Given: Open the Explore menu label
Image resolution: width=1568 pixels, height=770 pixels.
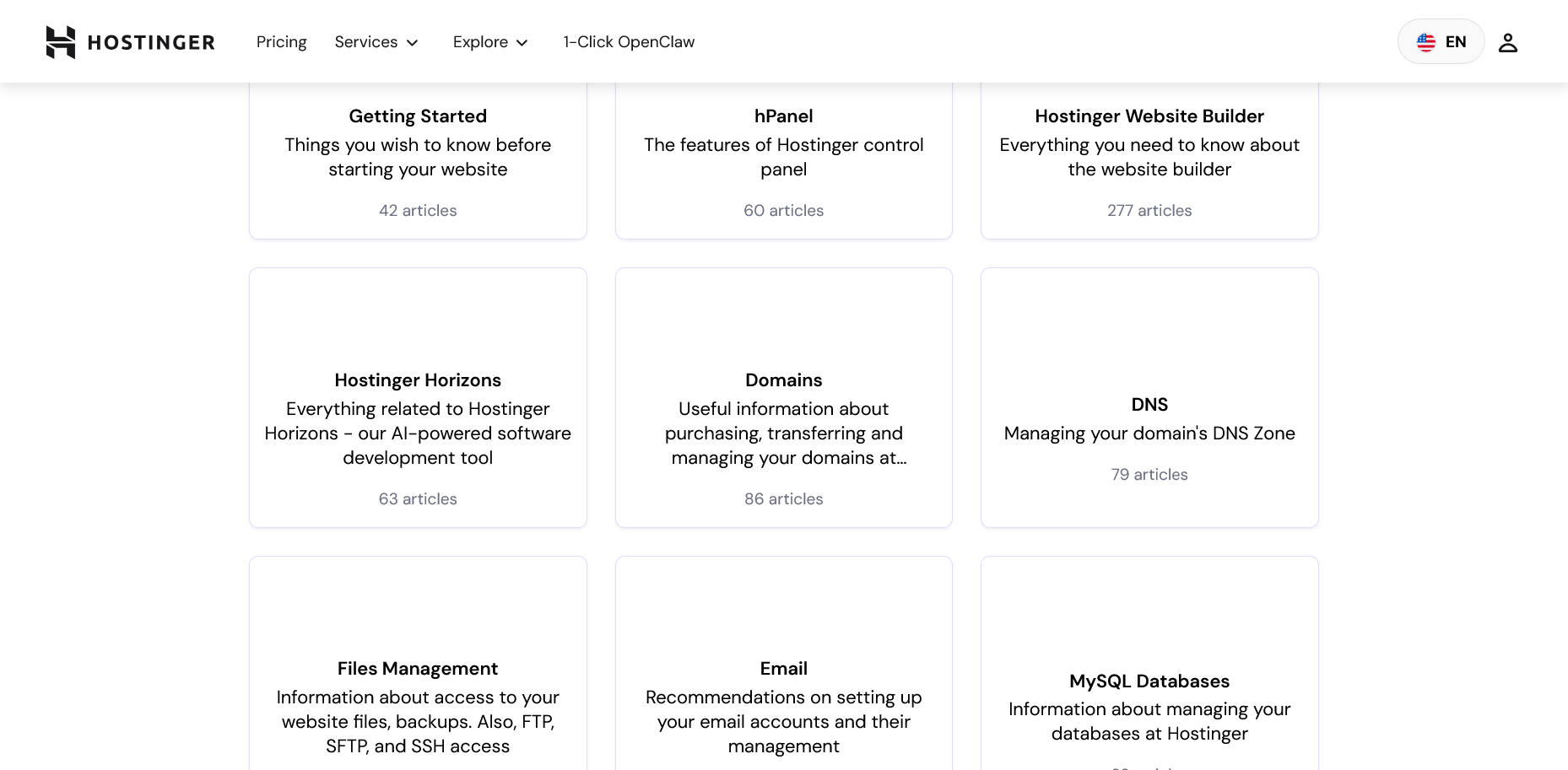Looking at the screenshot, I should pyautogui.click(x=480, y=42).
